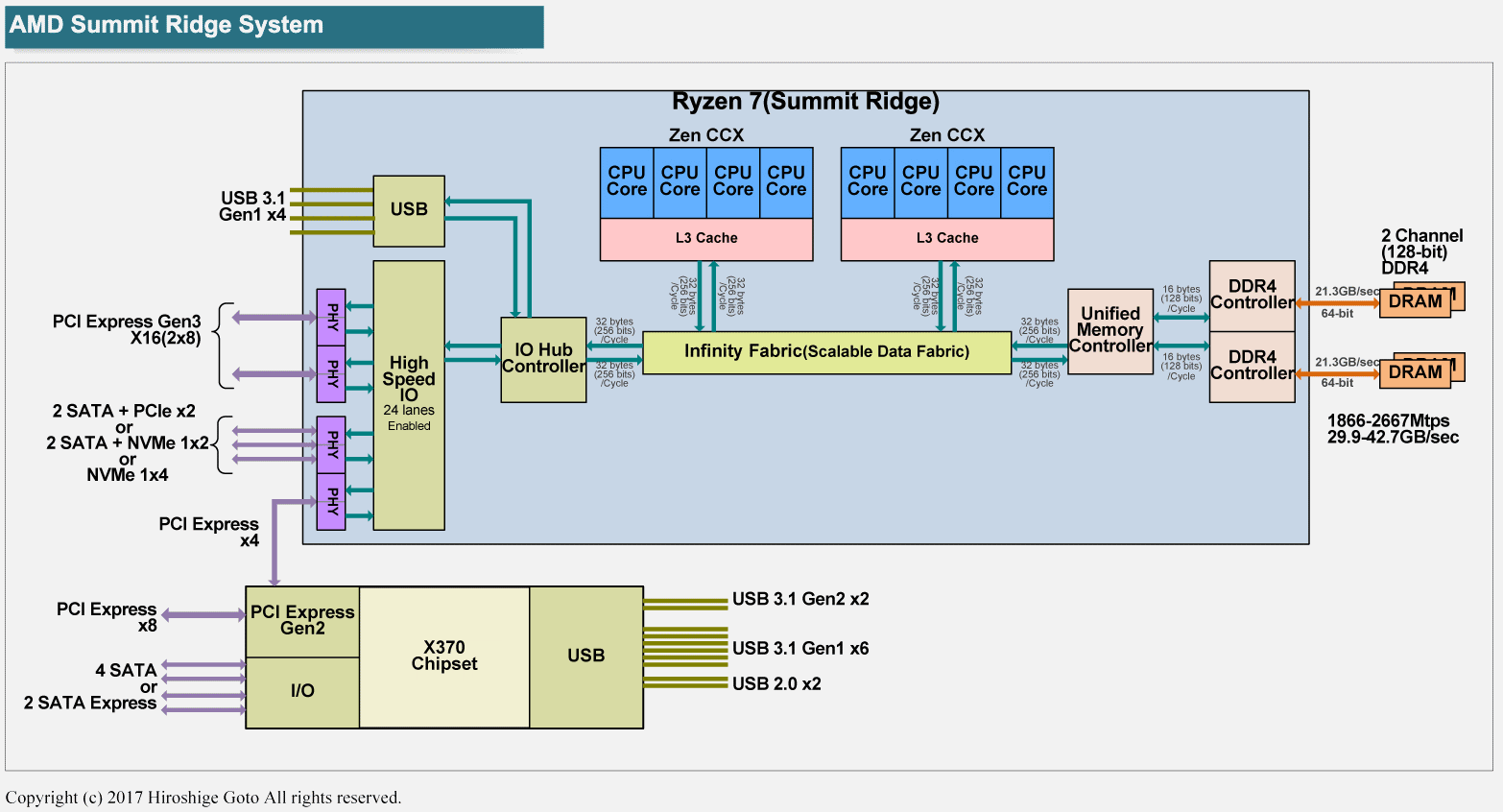Click the "AMD Summit Ridge System" title banner
This screenshot has width=1503, height=812.
click(274, 27)
